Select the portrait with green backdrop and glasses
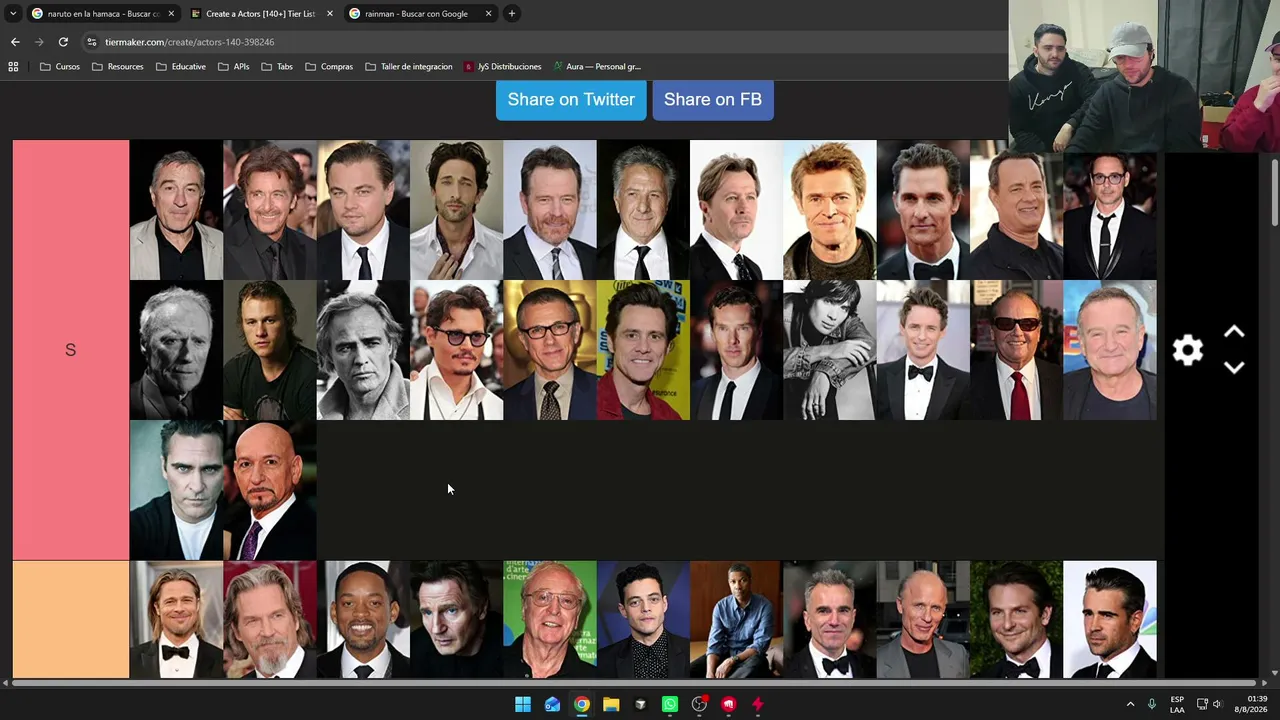 click(x=550, y=619)
